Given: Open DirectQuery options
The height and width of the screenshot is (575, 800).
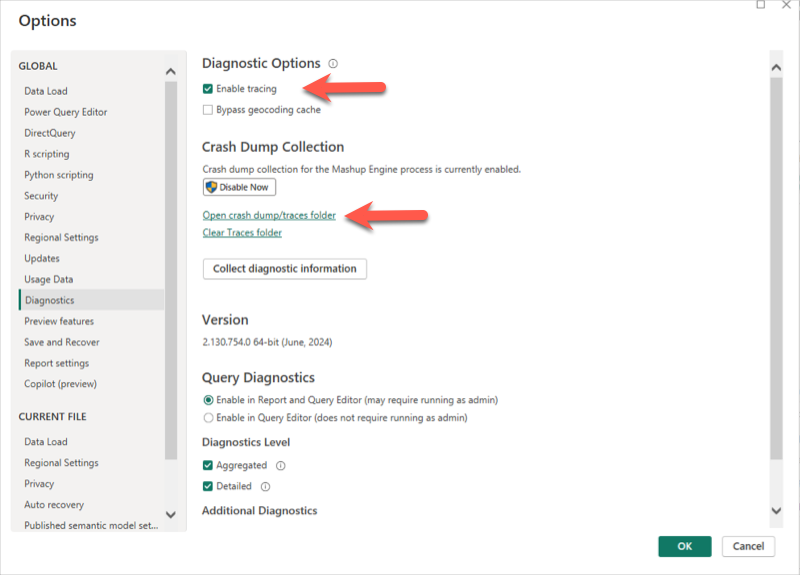Looking at the screenshot, I should pos(50,133).
